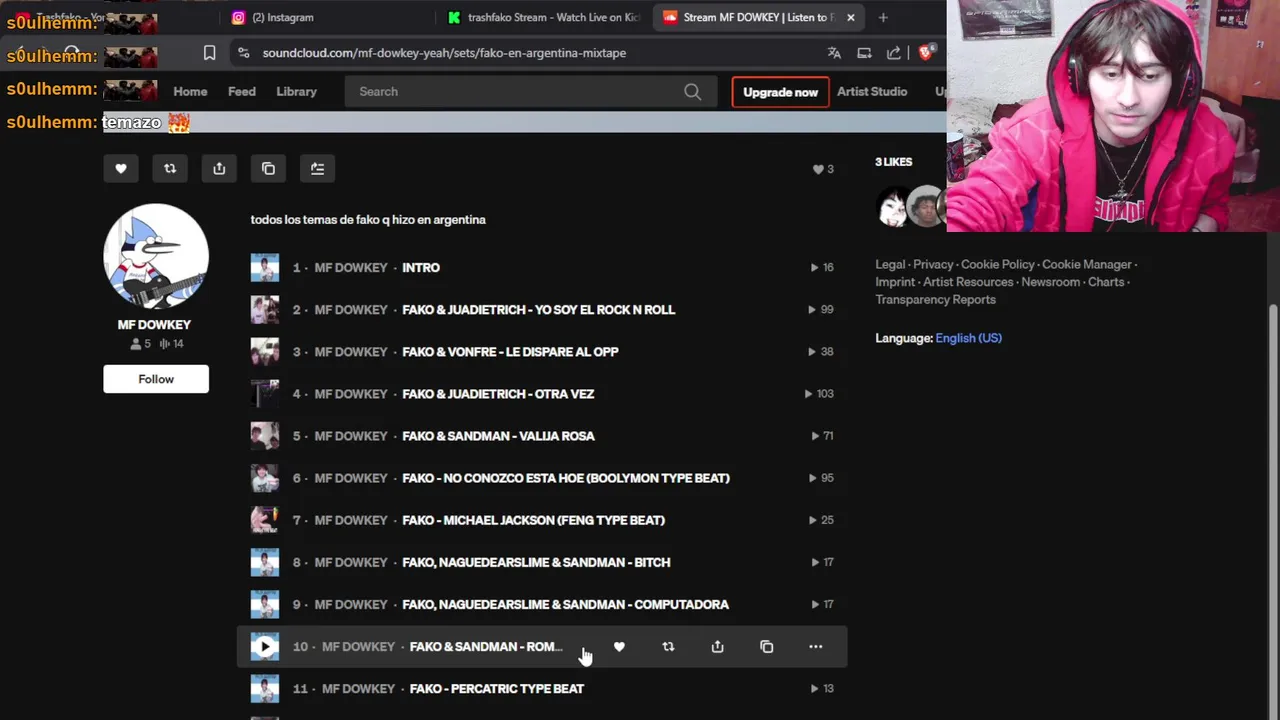1280x720 pixels.
Task: Open more options for track 10
Action: tap(815, 647)
